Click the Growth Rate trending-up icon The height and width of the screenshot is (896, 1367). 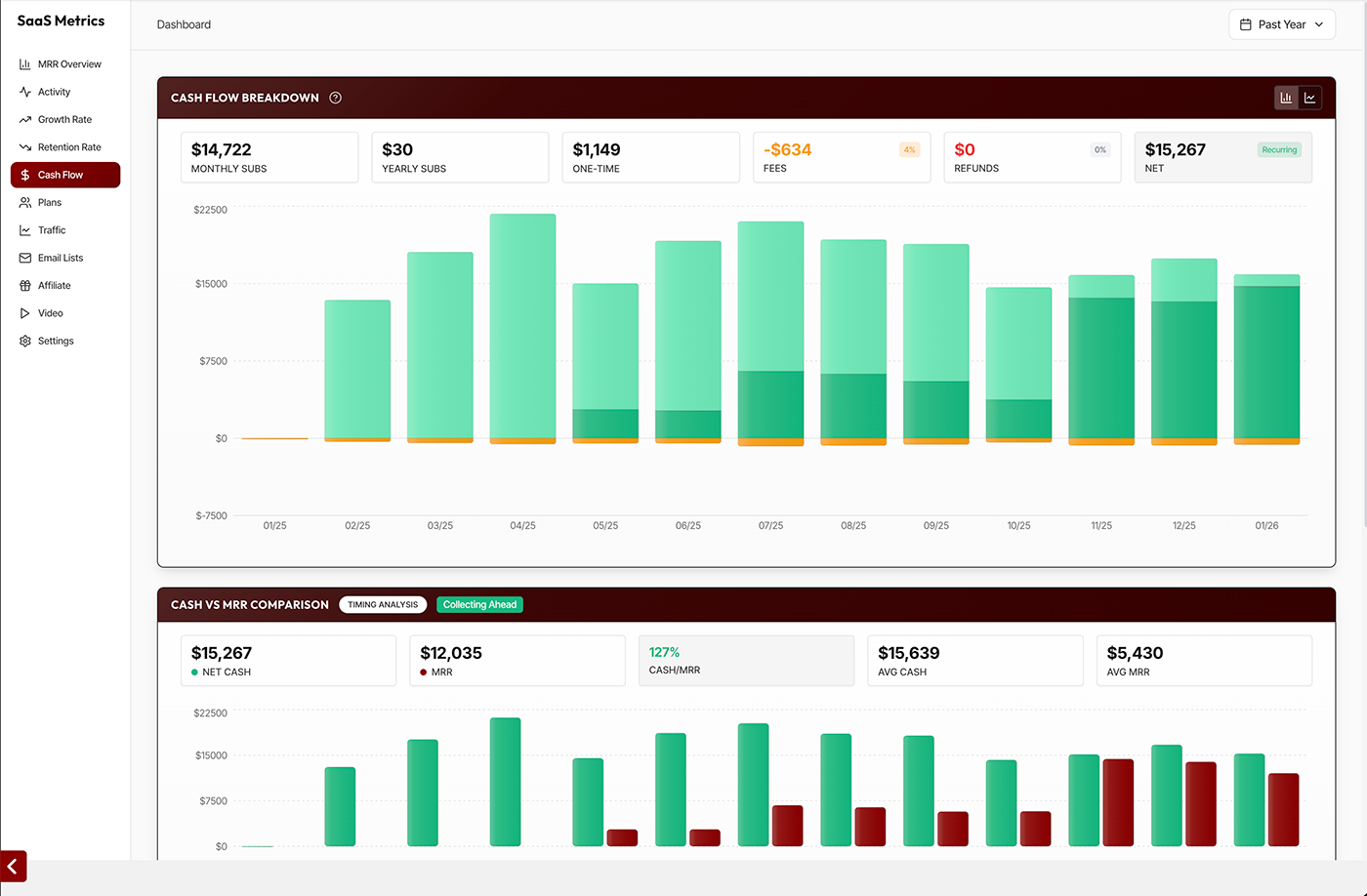(x=25, y=120)
